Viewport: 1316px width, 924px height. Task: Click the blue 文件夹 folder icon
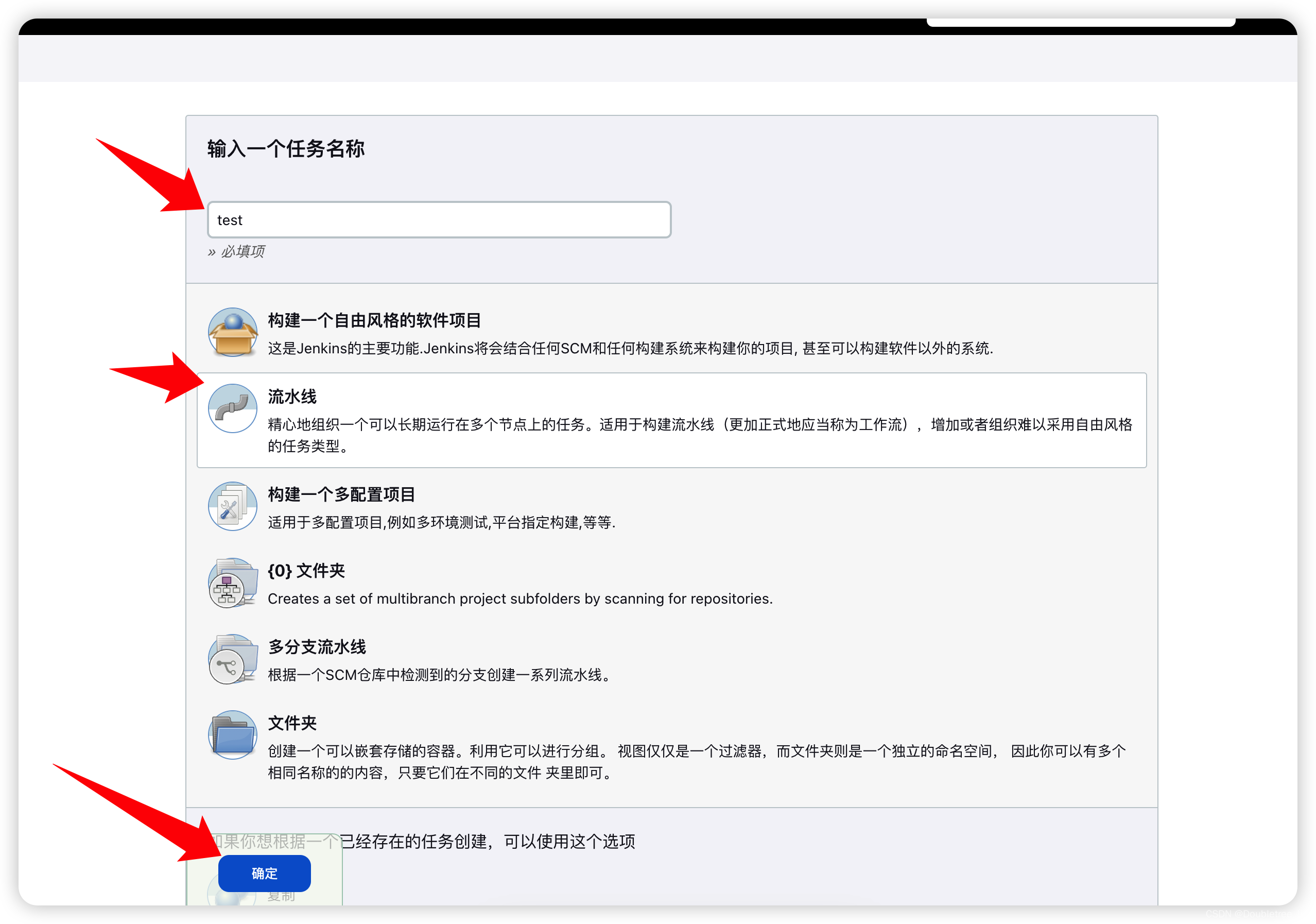pyautogui.click(x=232, y=735)
